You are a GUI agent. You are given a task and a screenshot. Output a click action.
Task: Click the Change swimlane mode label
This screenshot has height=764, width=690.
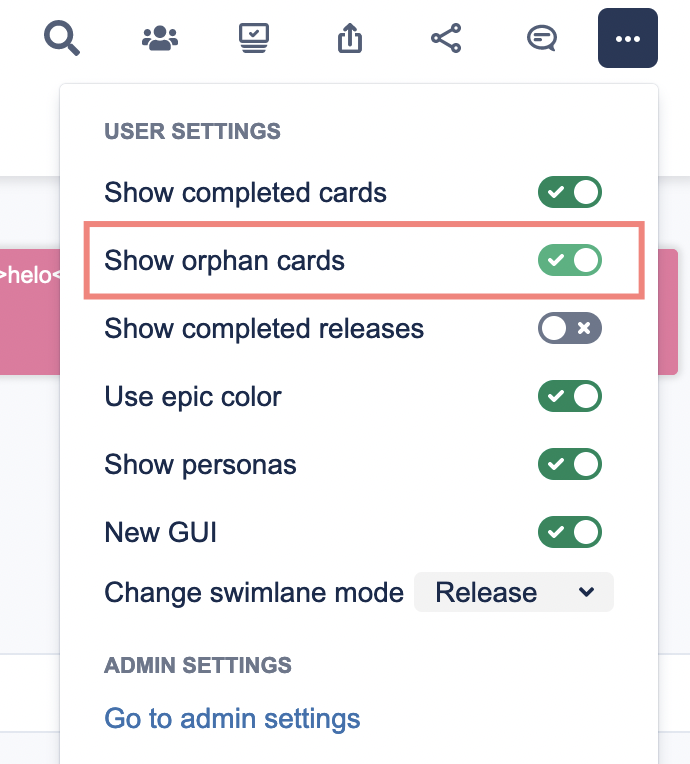click(254, 593)
